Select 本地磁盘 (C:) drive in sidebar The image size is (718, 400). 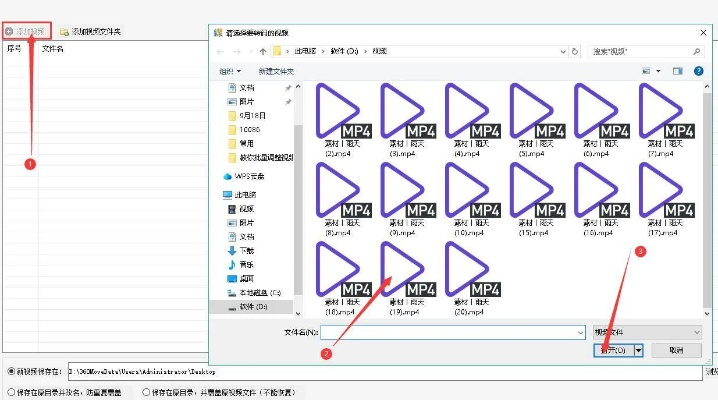tap(260, 292)
